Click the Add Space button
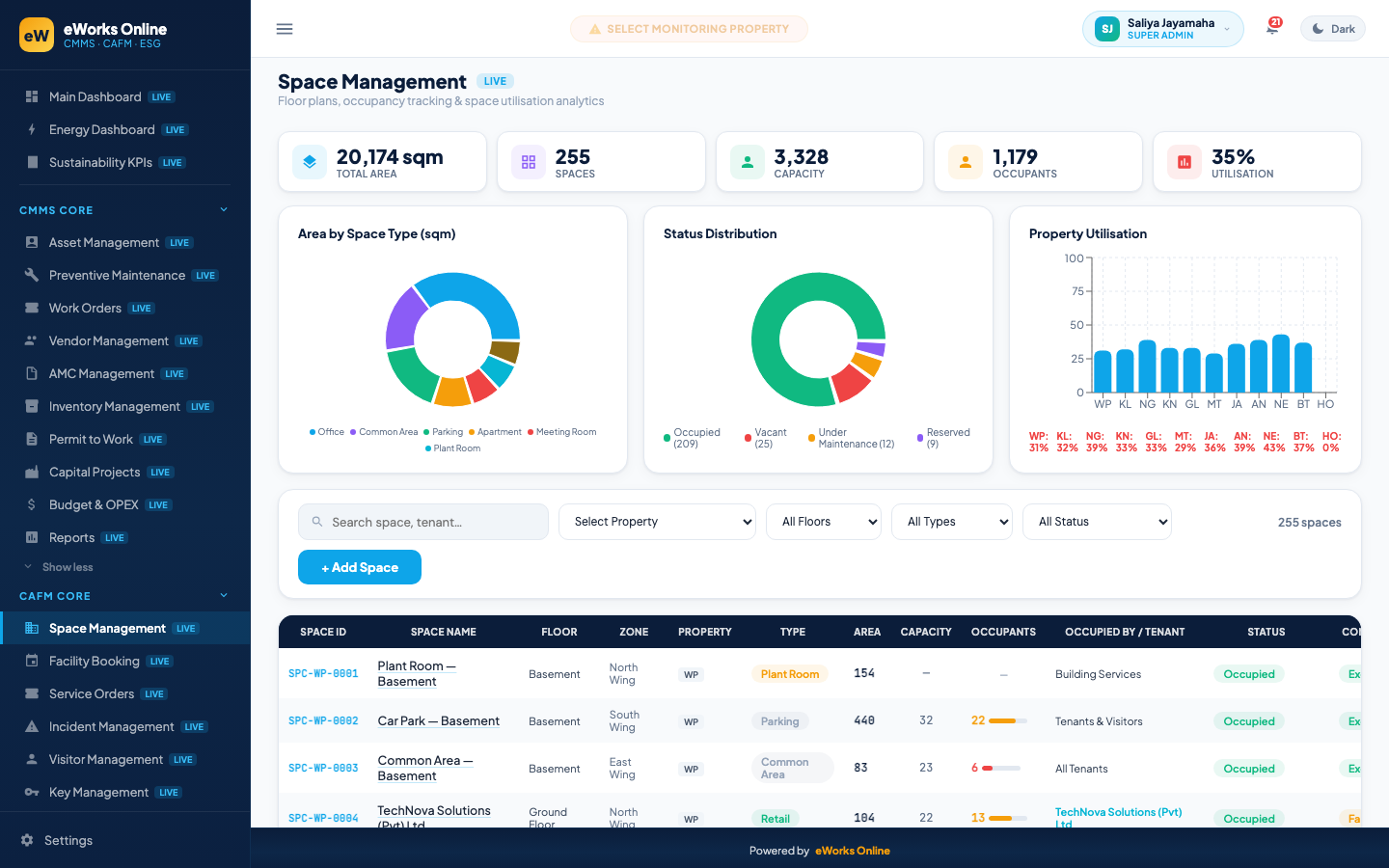Viewport: 1389px width, 868px height. click(360, 567)
